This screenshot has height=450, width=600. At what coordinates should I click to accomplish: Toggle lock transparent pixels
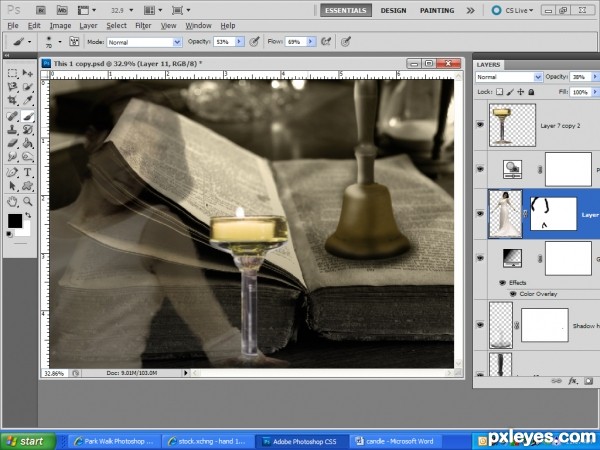click(x=499, y=92)
